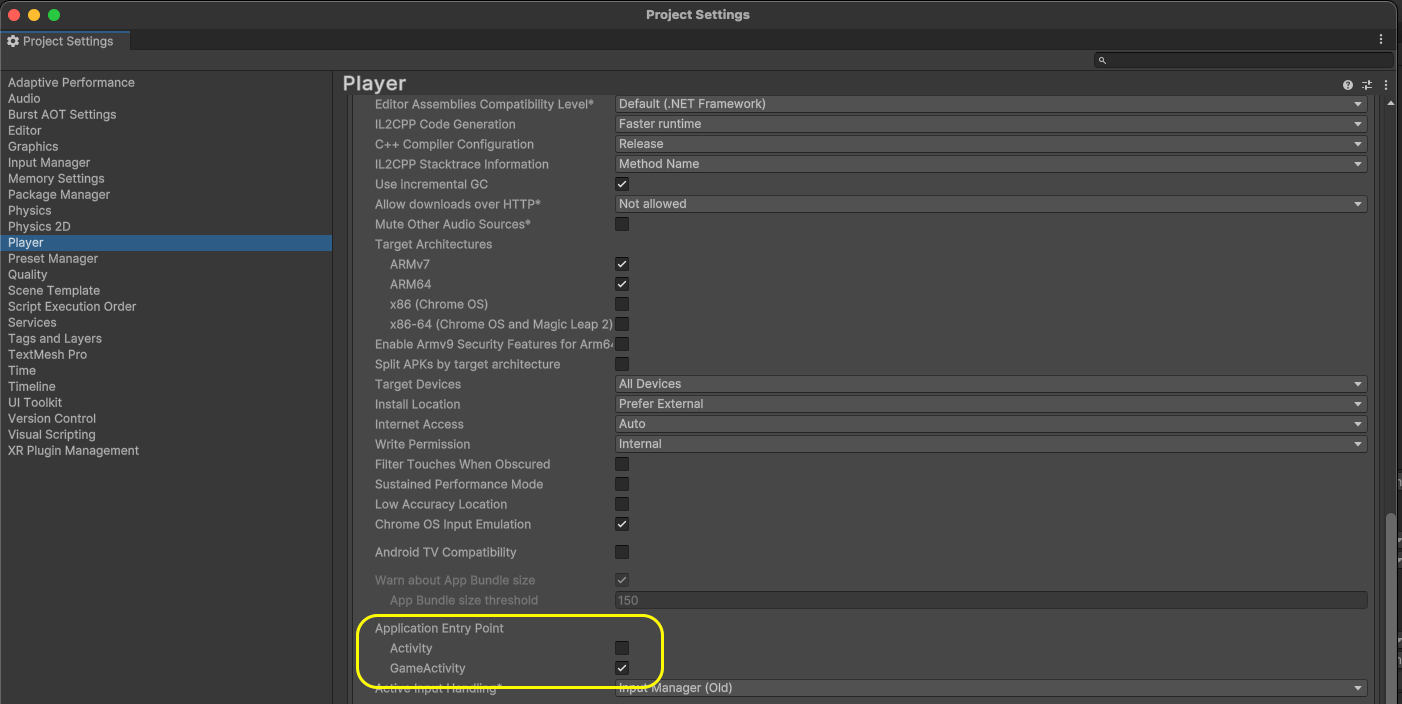Enable Mute Other Audio Sources
The height and width of the screenshot is (704, 1402).
tap(622, 224)
